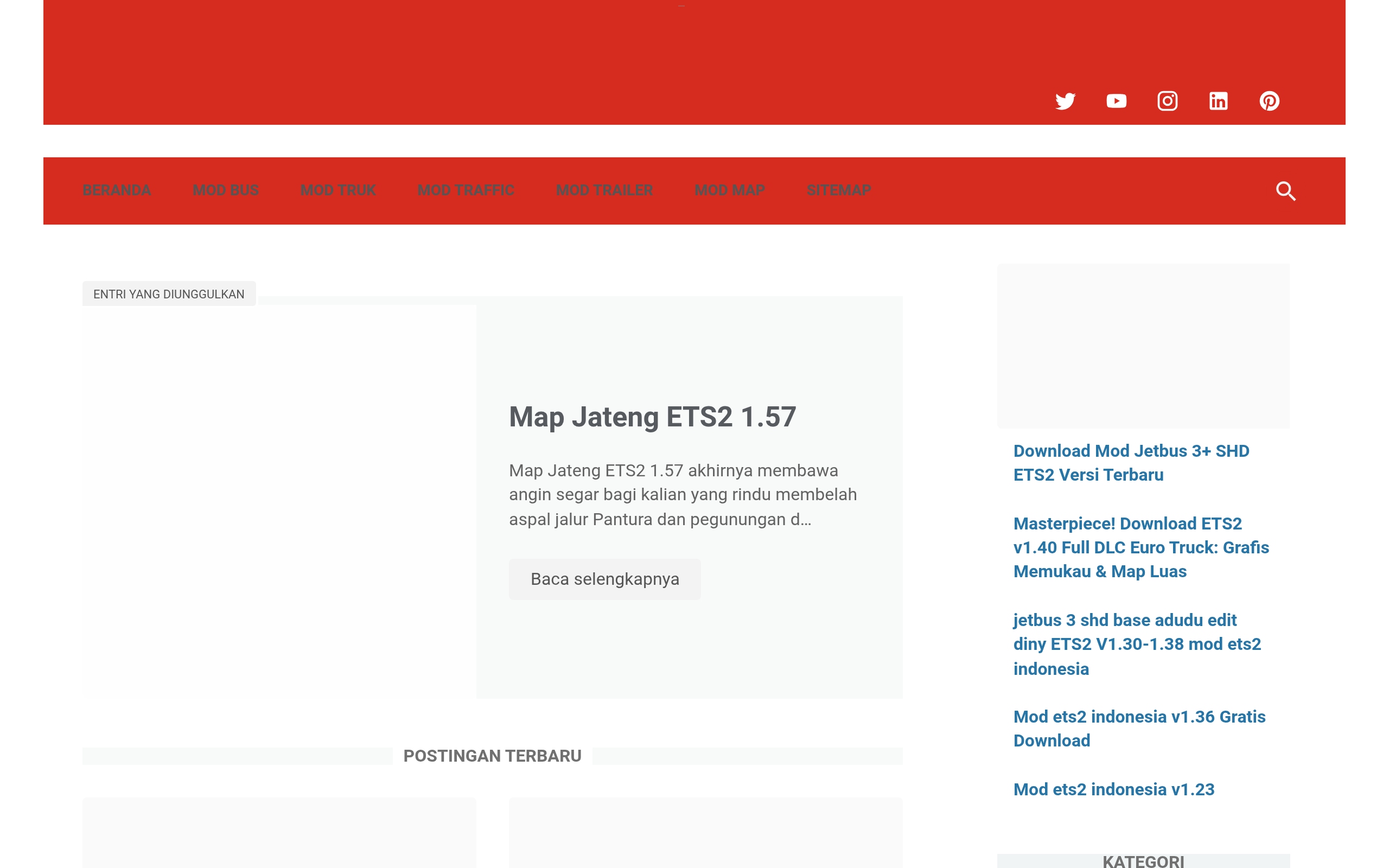The height and width of the screenshot is (868, 1389).
Task: Select the Mod Truk menu item
Action: click(x=337, y=190)
